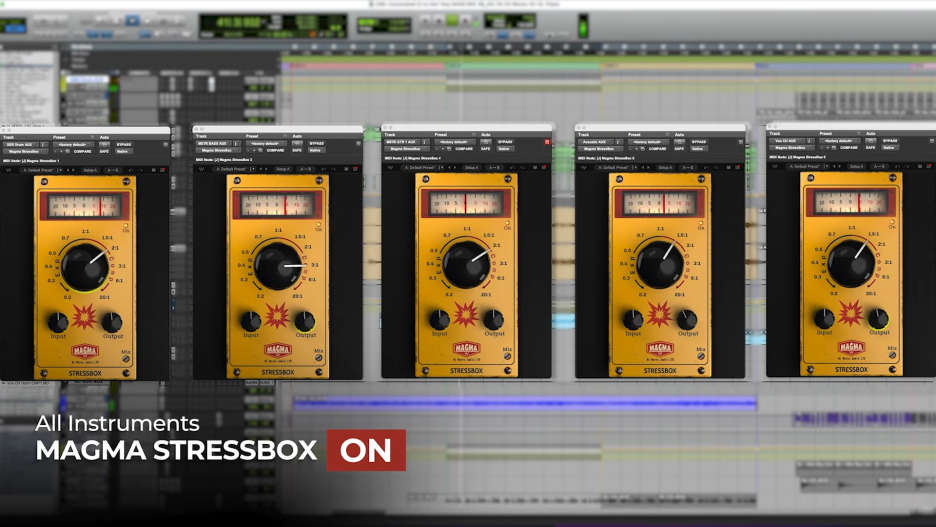Click the save icon in BASS AUX StressBox toolbar
This screenshot has width=936, height=527.
(346, 169)
